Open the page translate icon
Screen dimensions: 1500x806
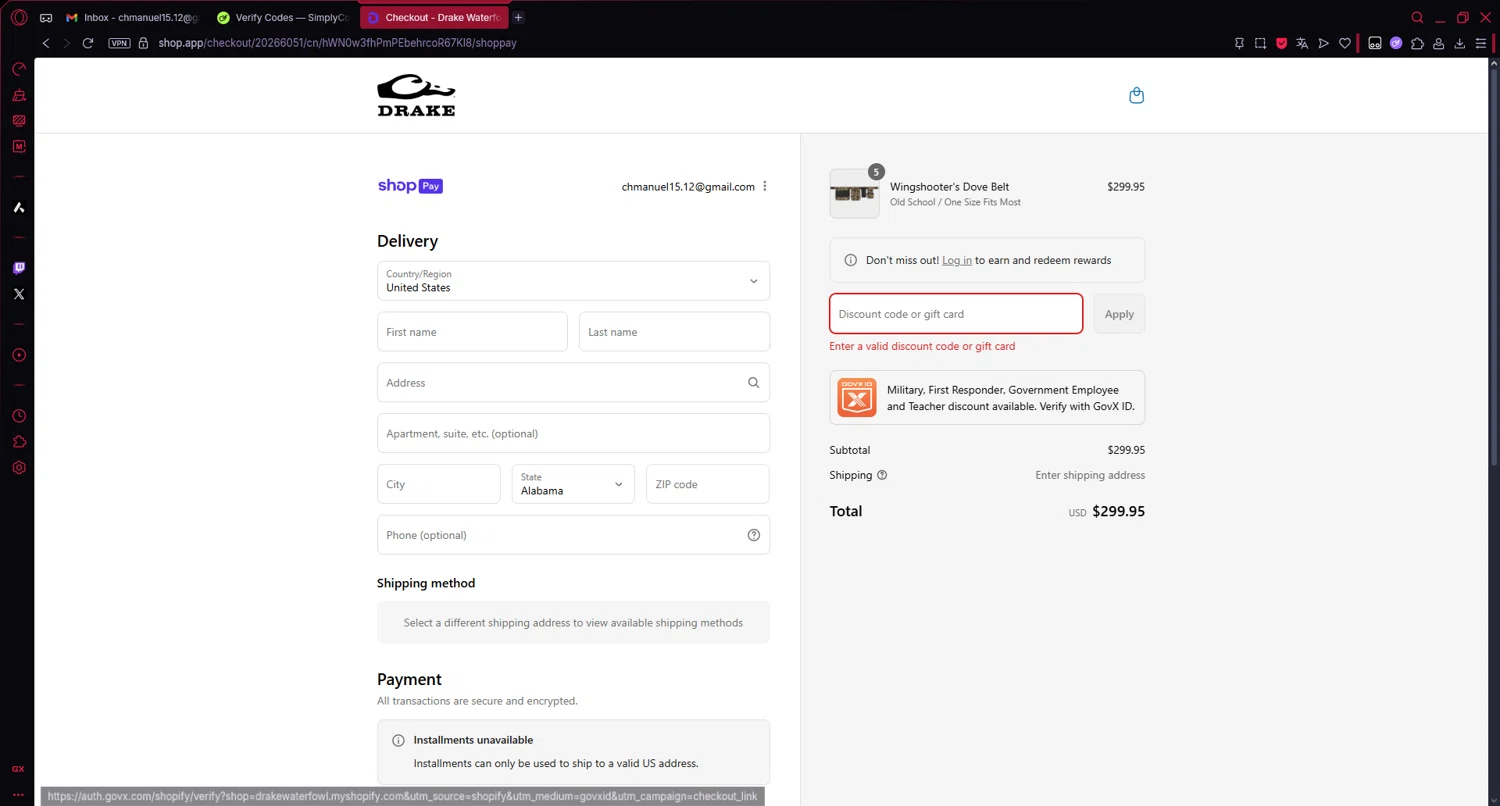1302,43
